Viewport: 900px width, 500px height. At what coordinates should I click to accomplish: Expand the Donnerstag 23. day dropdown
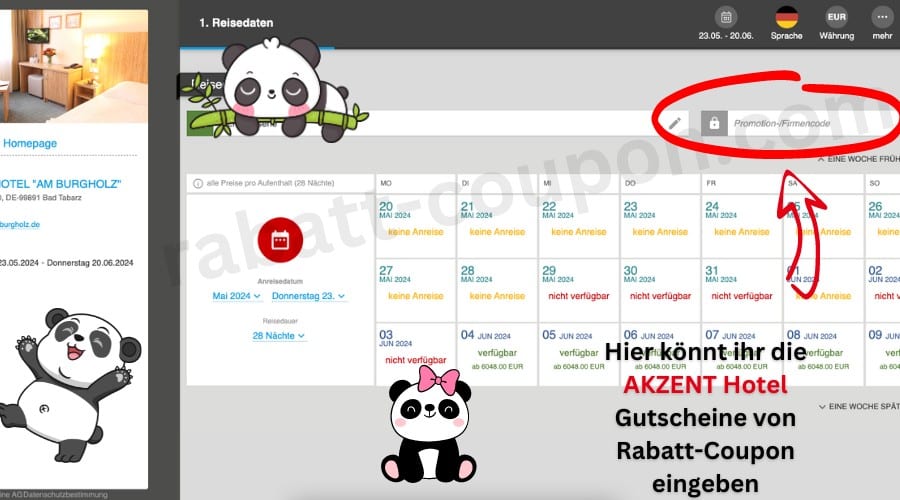pos(309,296)
